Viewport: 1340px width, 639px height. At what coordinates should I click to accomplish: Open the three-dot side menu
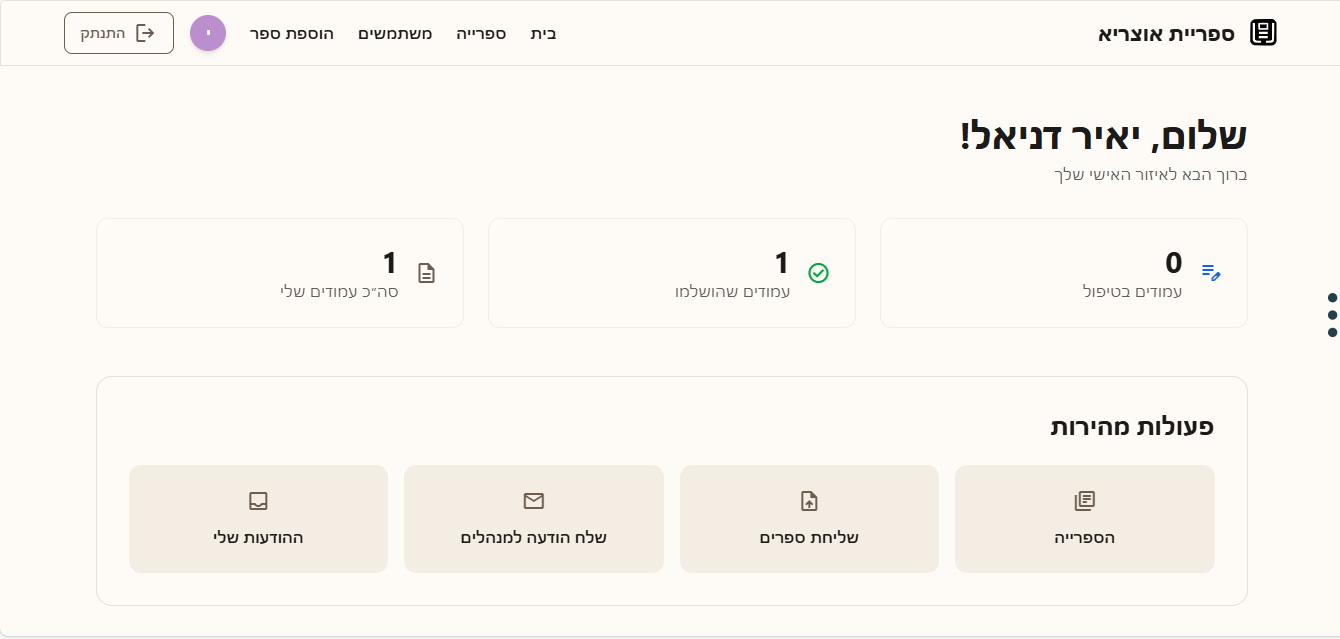(x=1332, y=314)
